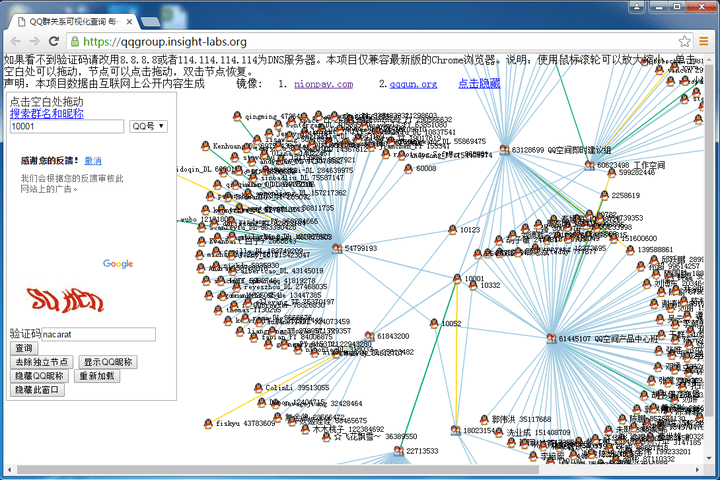Image resolution: width=720 pixels, height=480 pixels.
Task: Select group node 63128699 QQ空间即时建议组
Action: 504,150
